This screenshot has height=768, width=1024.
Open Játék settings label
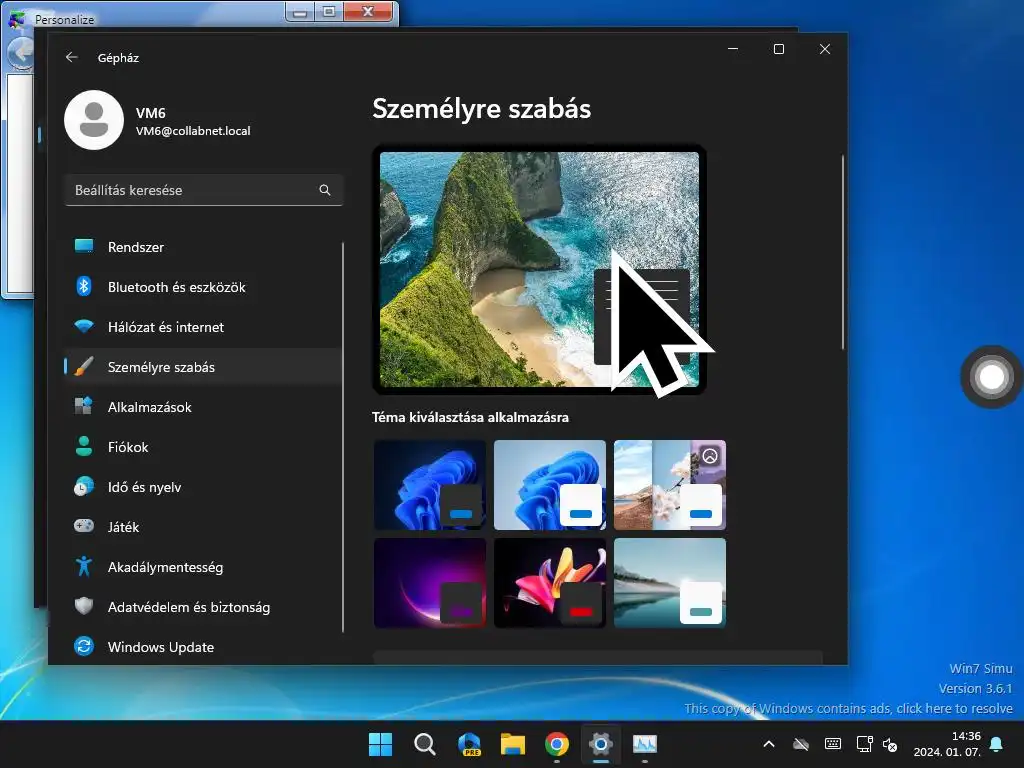123,527
